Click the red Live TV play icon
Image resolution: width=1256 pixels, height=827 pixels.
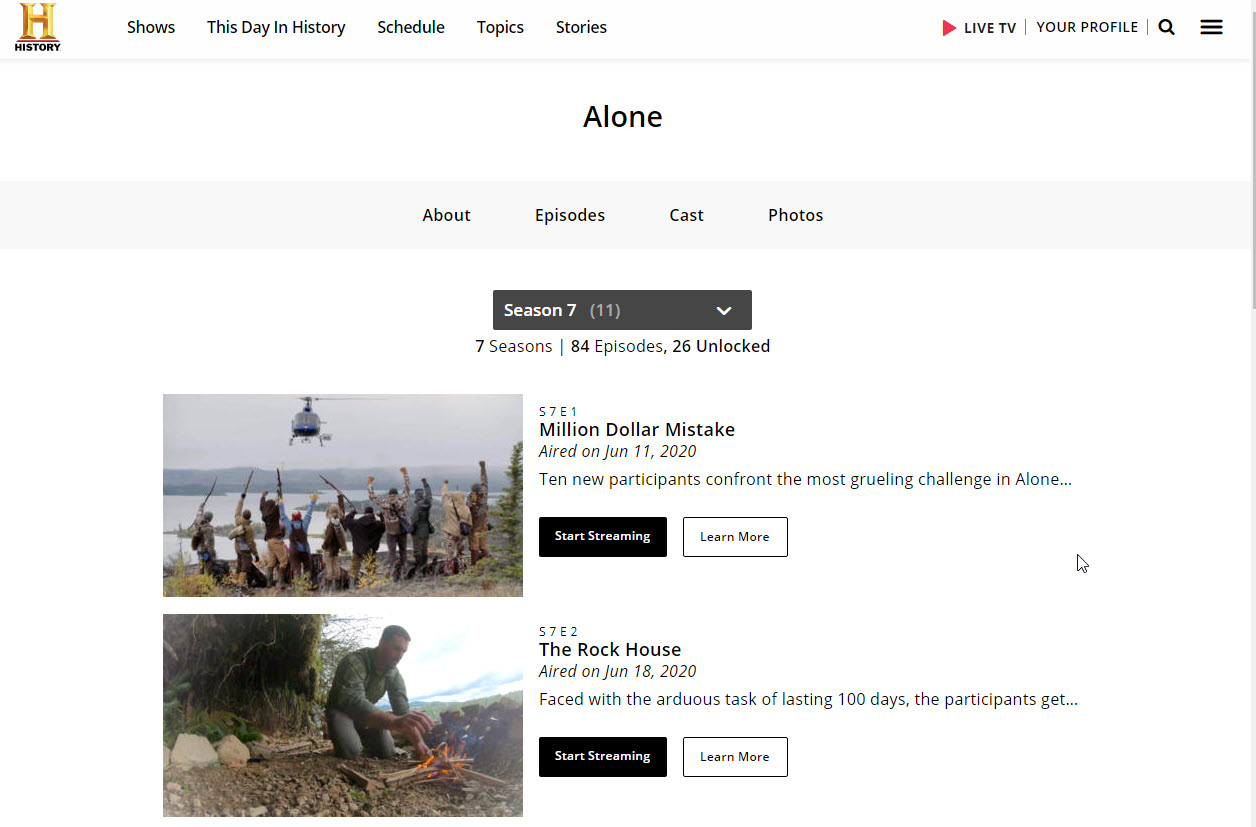(949, 28)
